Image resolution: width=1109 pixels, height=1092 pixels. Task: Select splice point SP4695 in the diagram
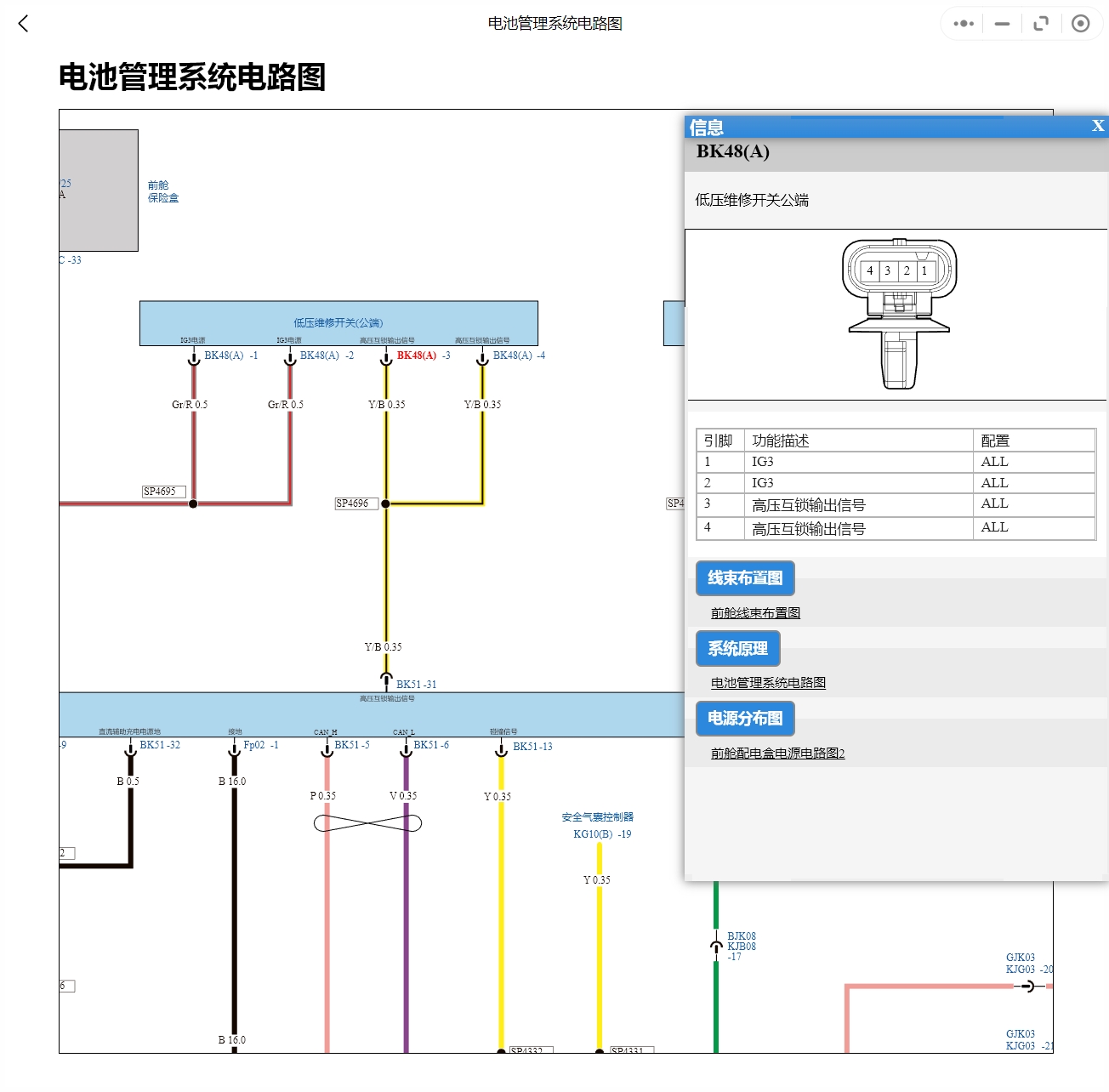[162, 490]
